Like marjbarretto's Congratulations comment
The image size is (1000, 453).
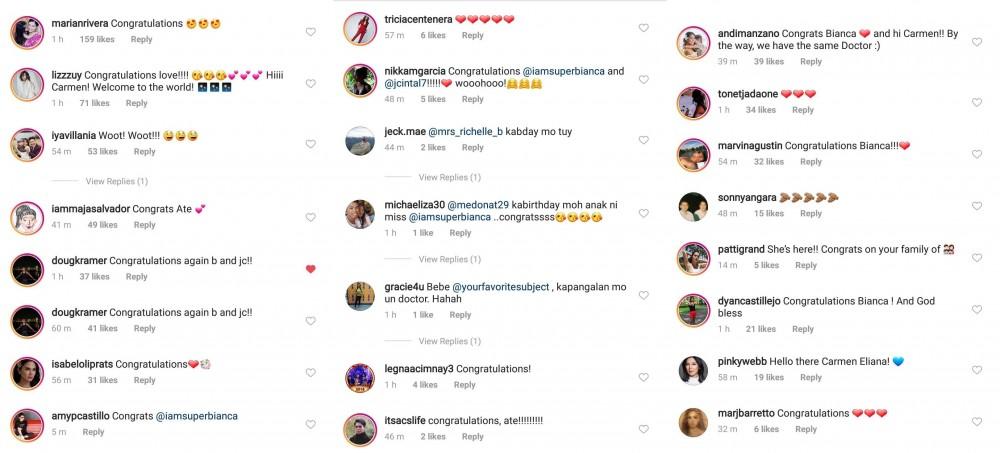(x=976, y=422)
